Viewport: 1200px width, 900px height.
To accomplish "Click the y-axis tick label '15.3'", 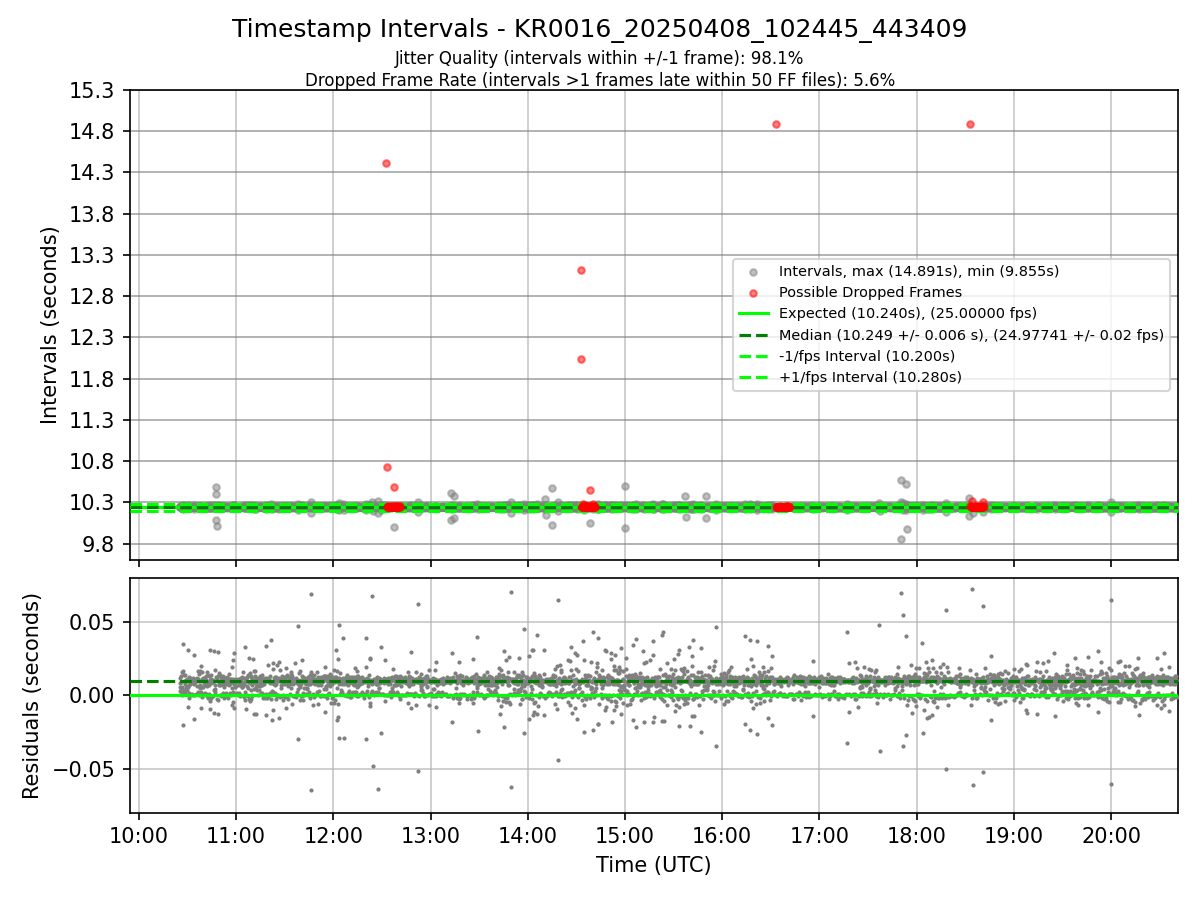I will point(94,90).
